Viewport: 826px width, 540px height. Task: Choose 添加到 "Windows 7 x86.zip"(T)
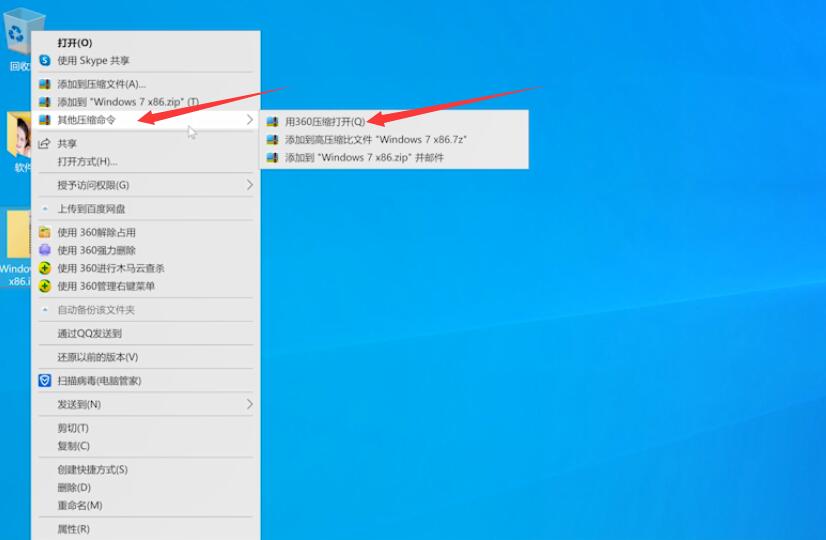point(145,102)
